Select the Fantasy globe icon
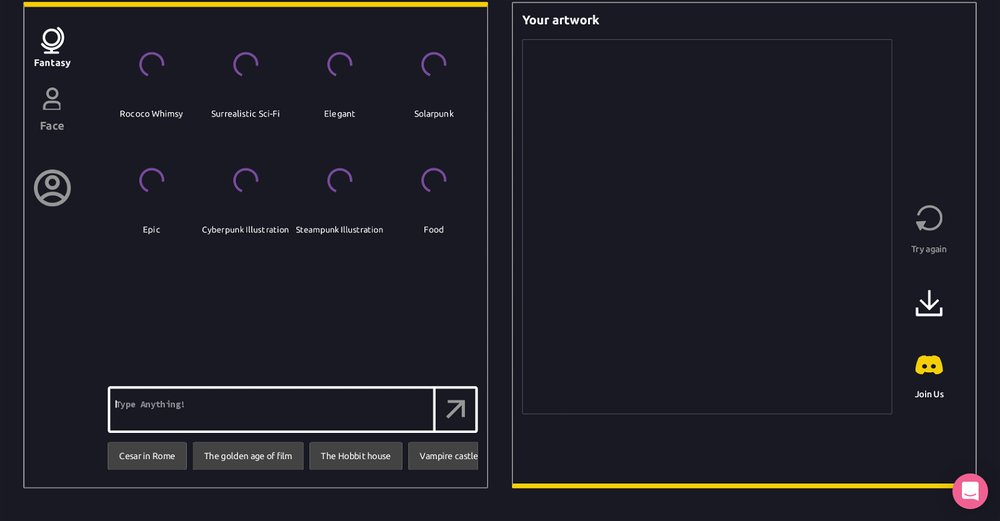 (x=52, y=41)
